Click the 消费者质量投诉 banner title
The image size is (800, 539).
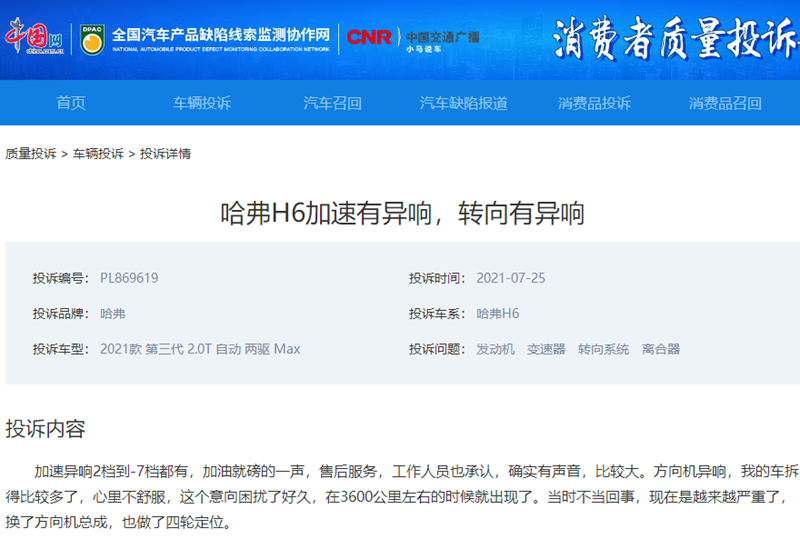click(676, 38)
